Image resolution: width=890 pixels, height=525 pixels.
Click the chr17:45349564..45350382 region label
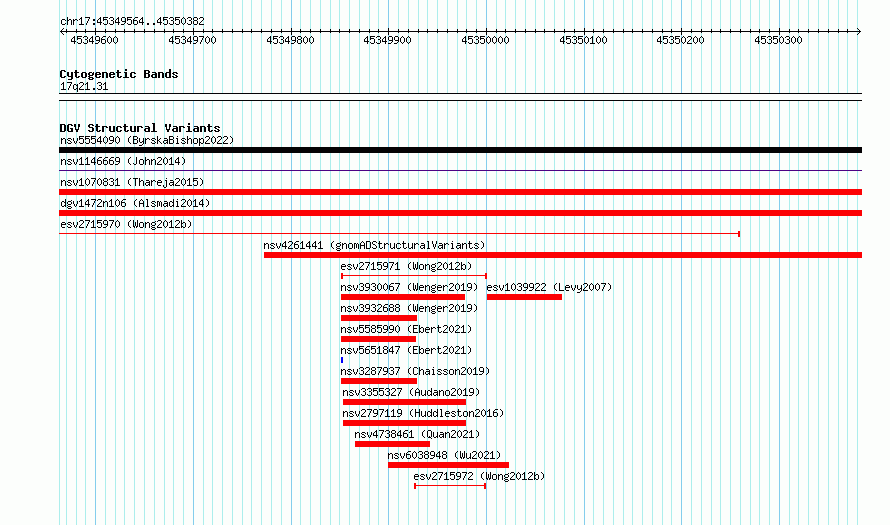(x=132, y=21)
